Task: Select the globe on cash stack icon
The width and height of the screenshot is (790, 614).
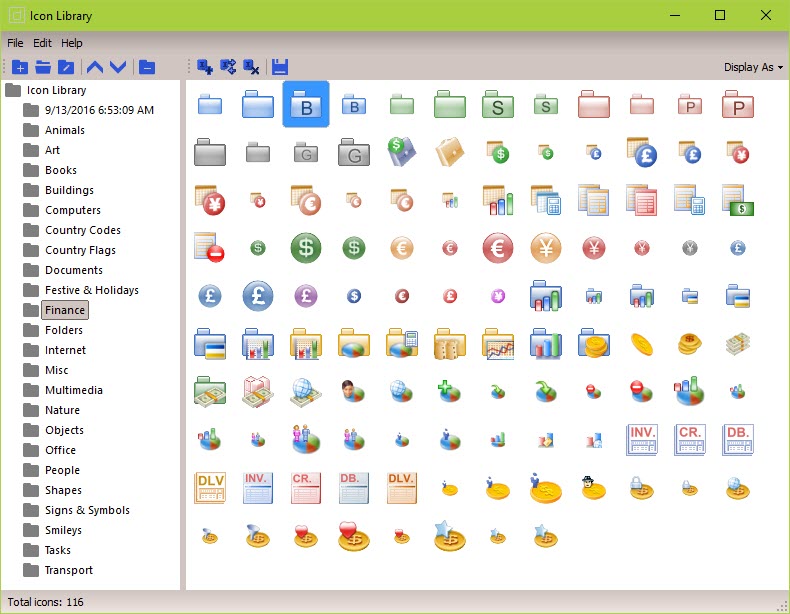Action: coord(306,392)
